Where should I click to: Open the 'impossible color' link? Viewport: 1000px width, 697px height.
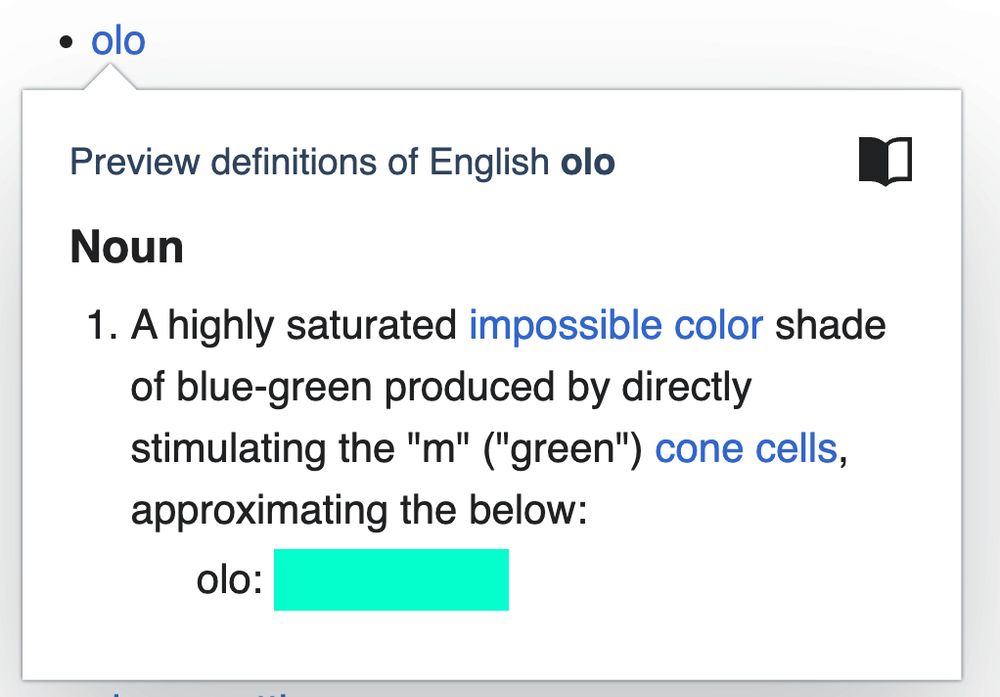click(616, 325)
